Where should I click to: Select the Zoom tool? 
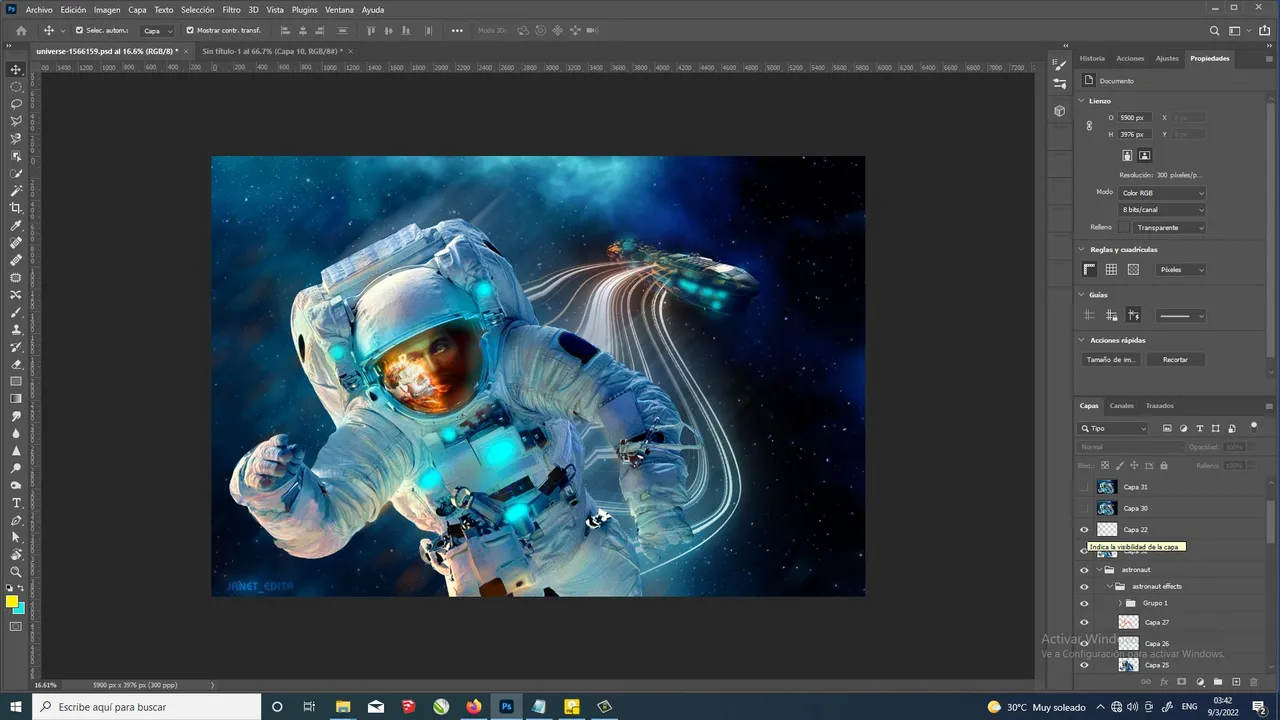[16, 572]
